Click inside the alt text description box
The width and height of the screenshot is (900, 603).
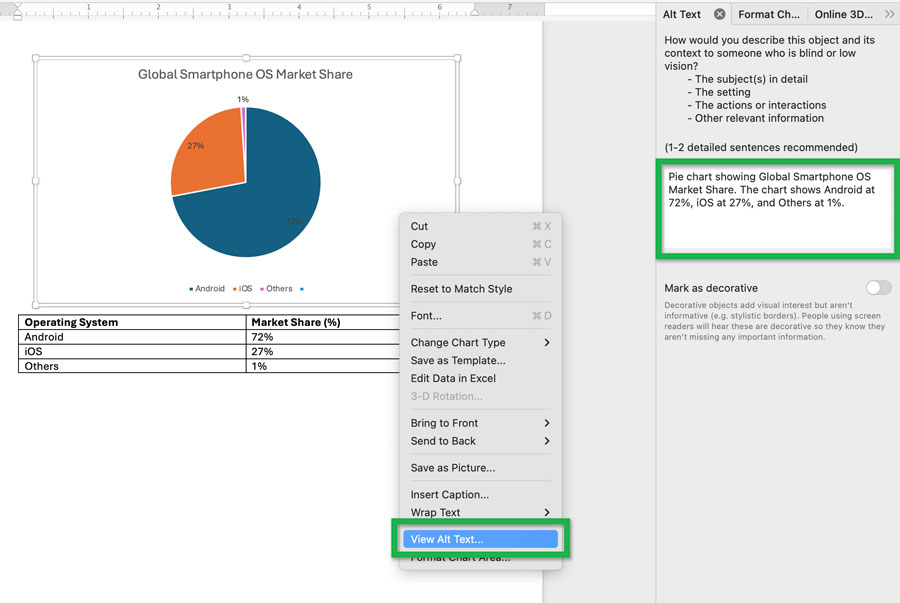pyautogui.click(x=777, y=205)
